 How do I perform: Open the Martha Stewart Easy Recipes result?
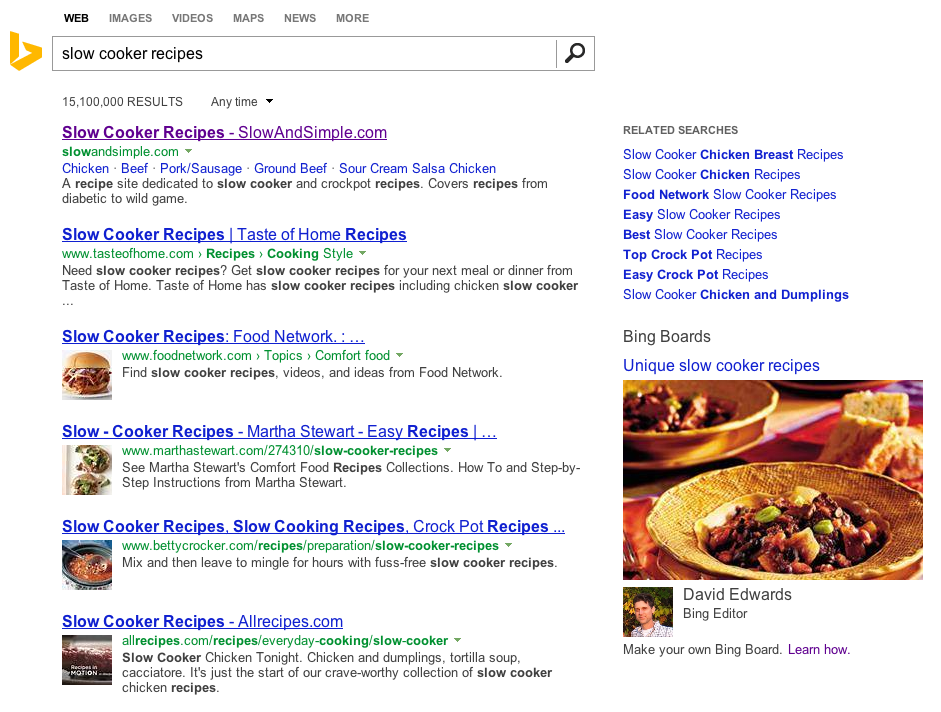tap(279, 431)
